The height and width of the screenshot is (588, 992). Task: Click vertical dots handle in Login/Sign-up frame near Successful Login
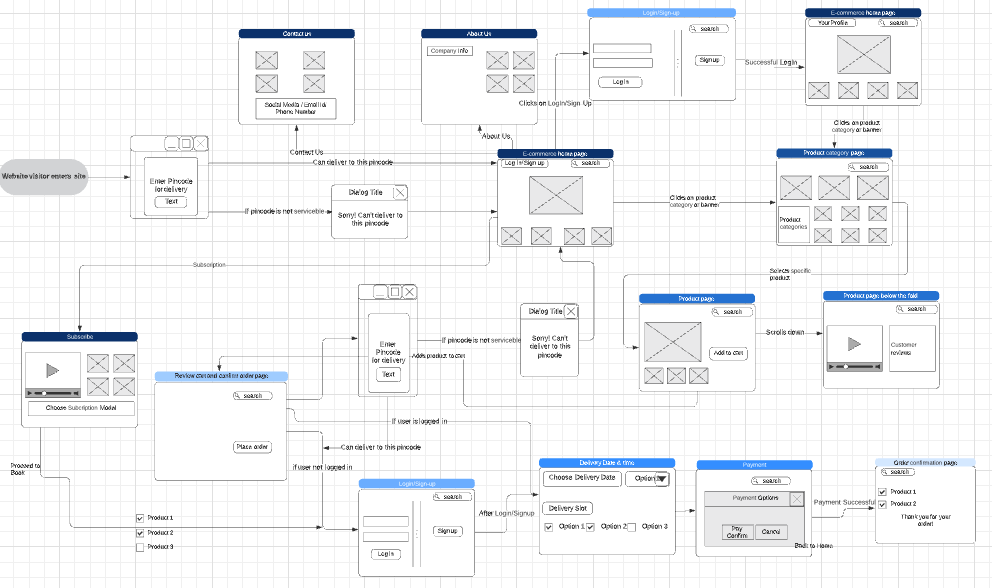click(x=678, y=63)
